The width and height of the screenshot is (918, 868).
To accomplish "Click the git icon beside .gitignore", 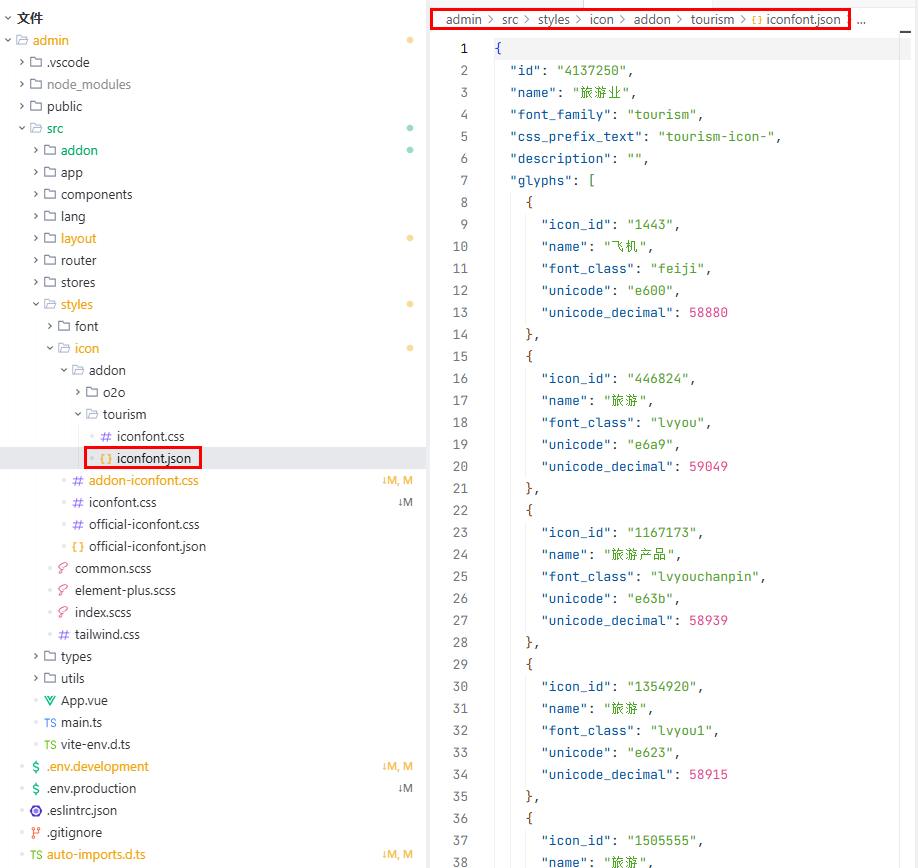I will click(36, 832).
